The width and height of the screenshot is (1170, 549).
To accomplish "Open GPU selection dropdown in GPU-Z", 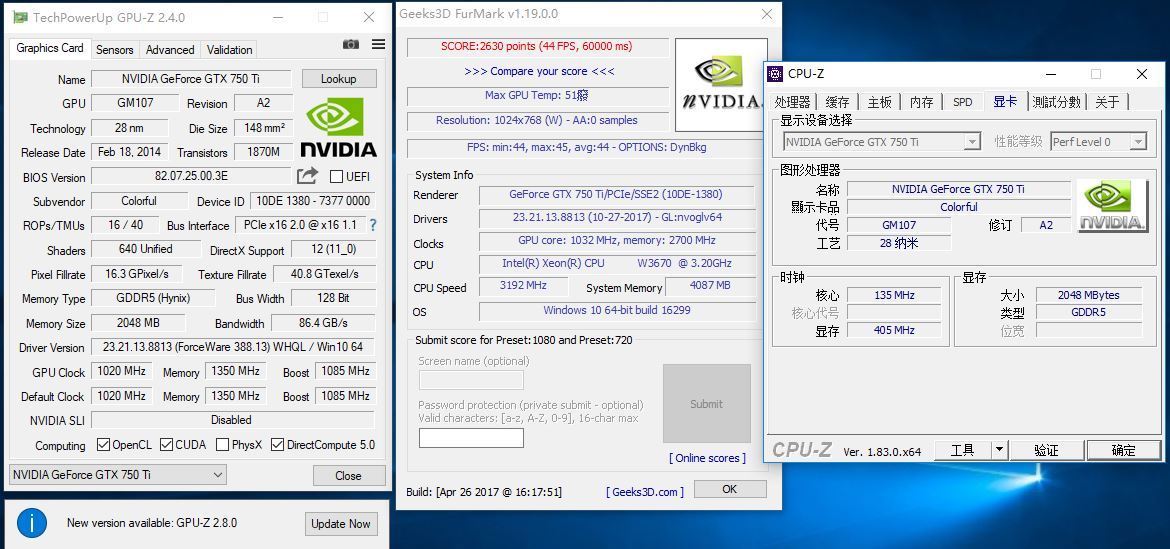I will (118, 474).
